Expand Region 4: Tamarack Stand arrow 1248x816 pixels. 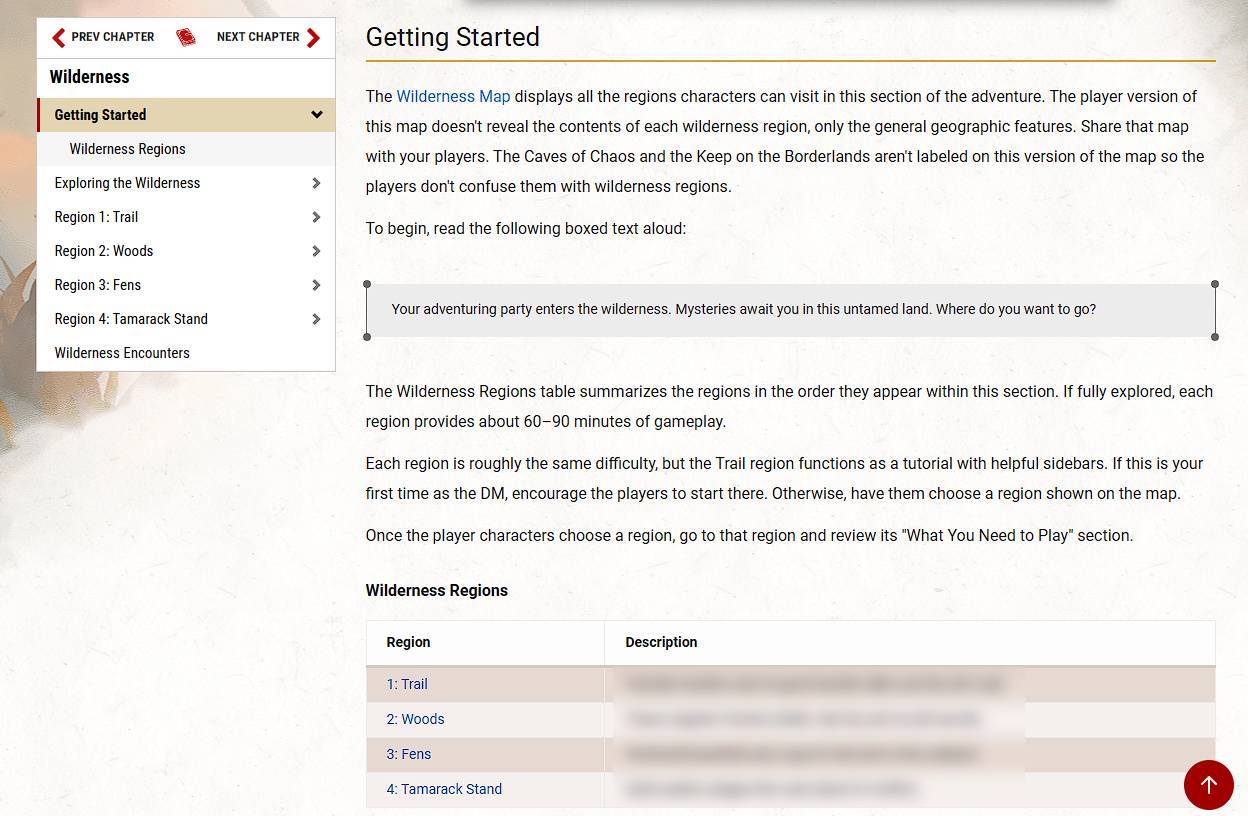(316, 319)
